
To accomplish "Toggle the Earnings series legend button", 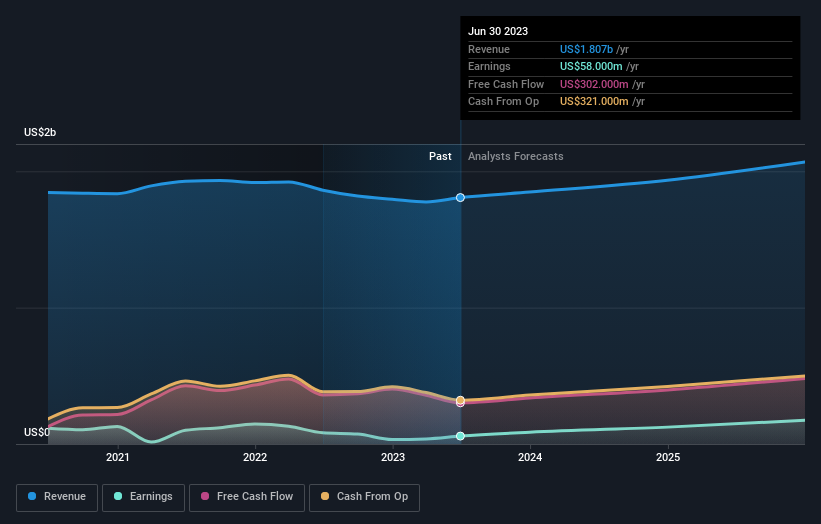I will point(143,497).
